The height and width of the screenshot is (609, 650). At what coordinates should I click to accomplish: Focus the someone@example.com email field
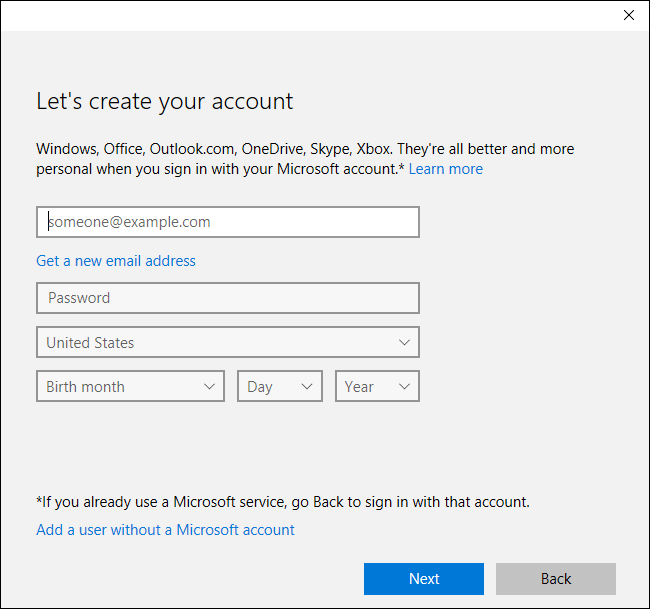(x=228, y=222)
